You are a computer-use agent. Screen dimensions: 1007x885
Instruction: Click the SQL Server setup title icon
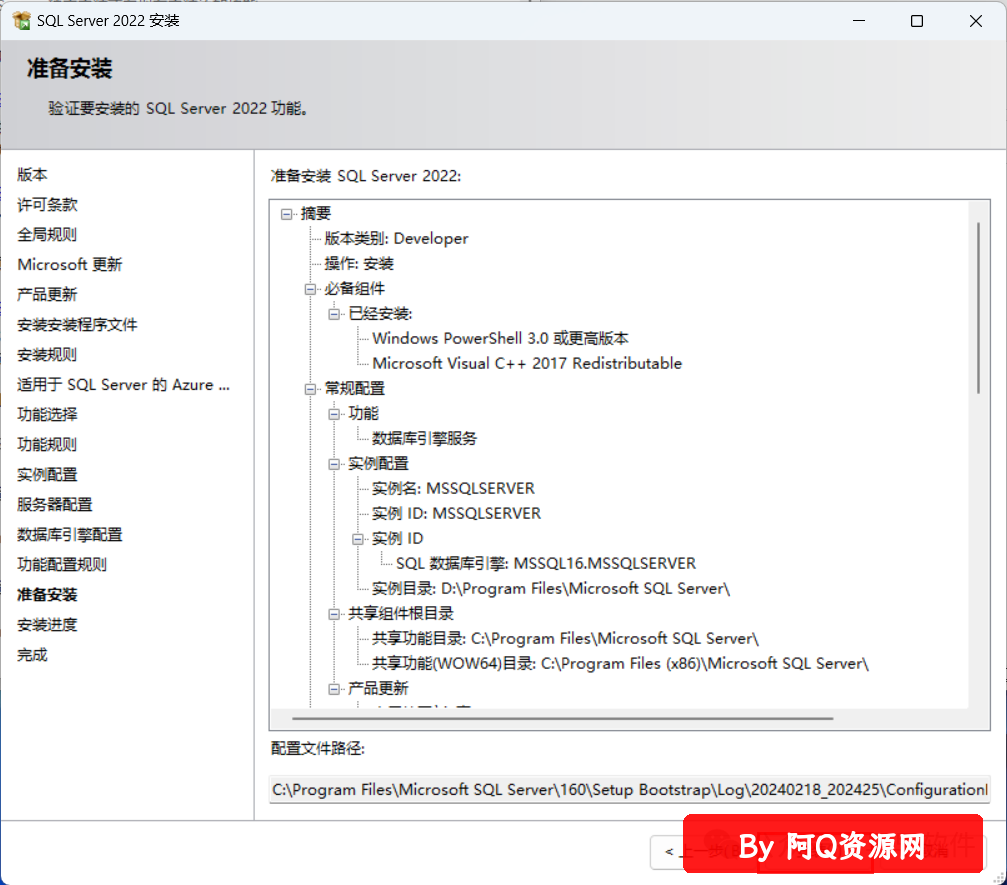tap(21, 21)
